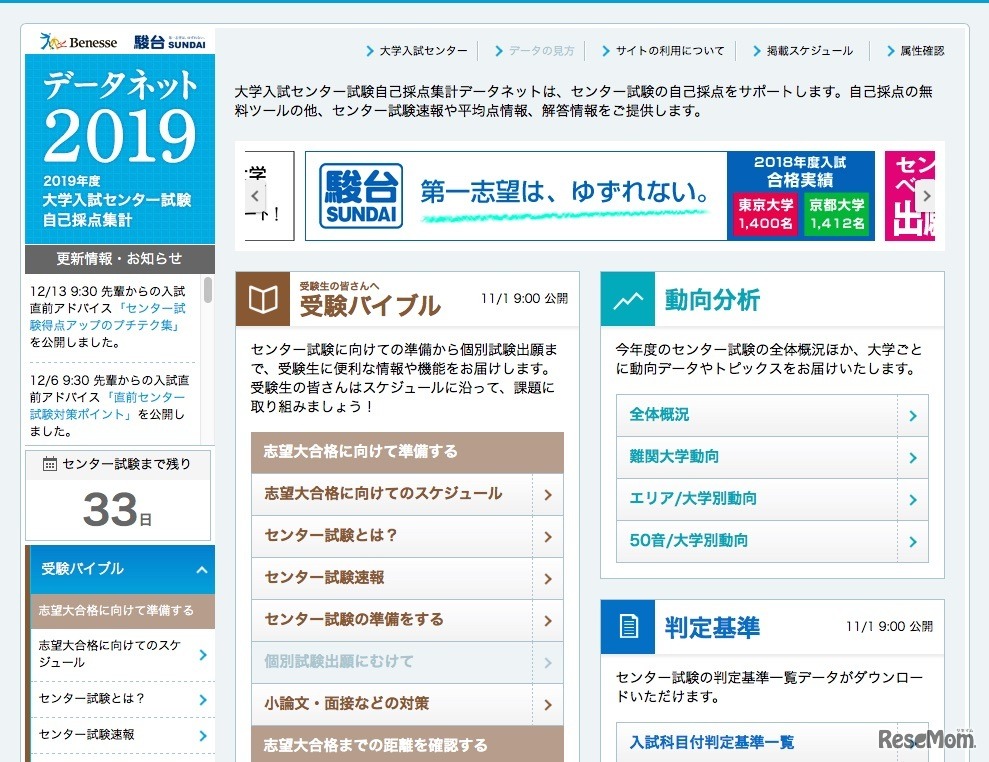Click the 33日 countdown number
The height and width of the screenshot is (762, 989).
pos(118,510)
